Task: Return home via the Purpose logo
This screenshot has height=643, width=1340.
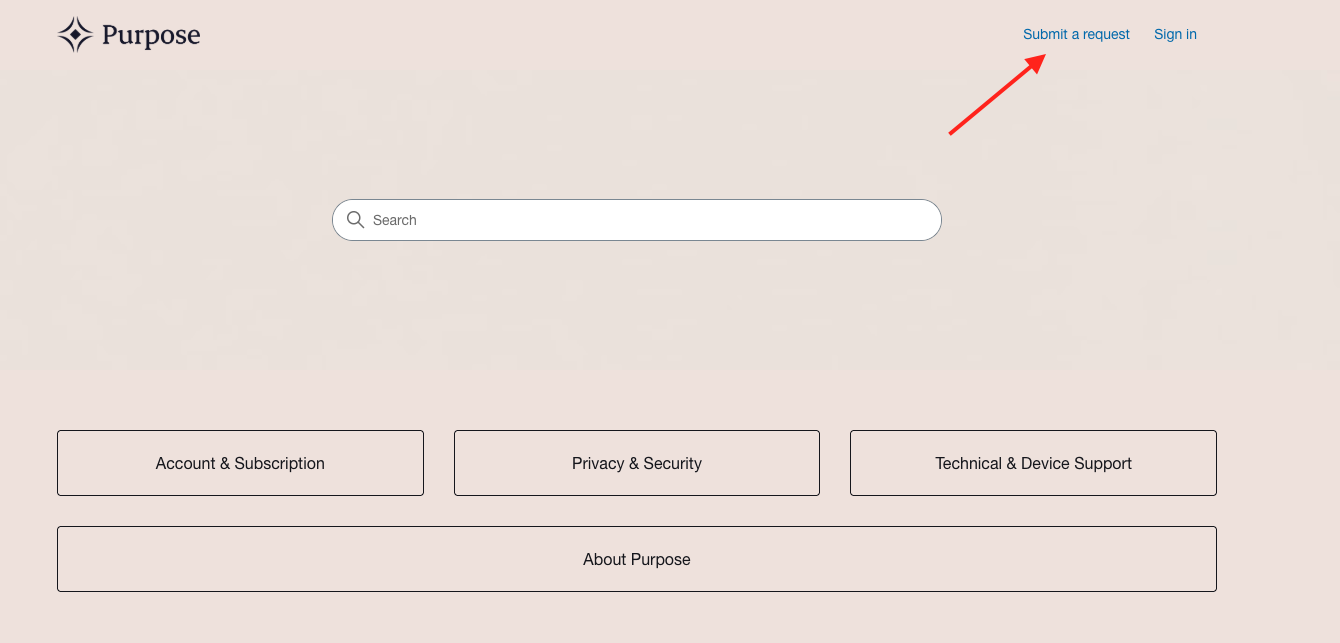Action: 129,35
